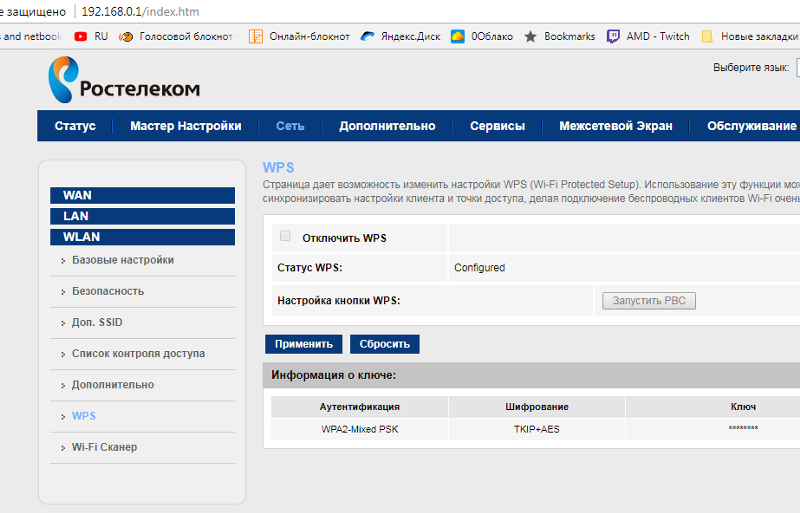This screenshot has height=513, width=800.
Task: Click the Ключ column header
Action: coord(743,407)
